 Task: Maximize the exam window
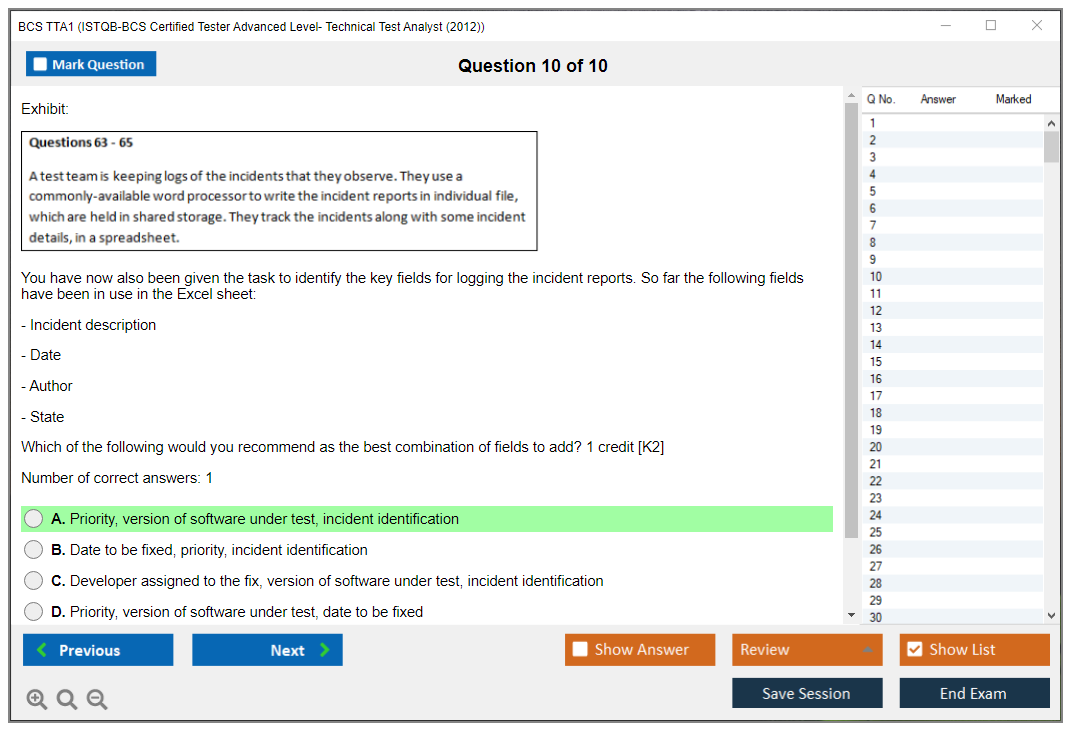[991, 26]
